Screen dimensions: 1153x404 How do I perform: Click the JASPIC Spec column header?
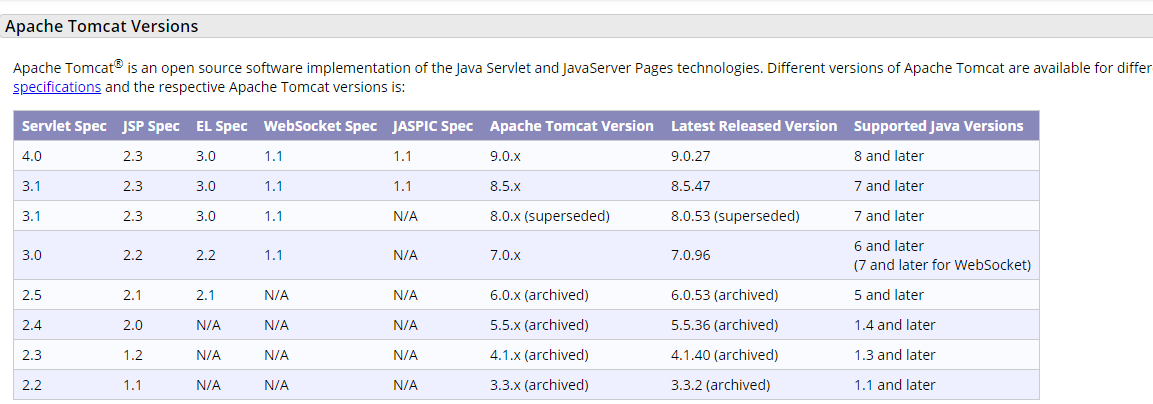click(x=433, y=126)
